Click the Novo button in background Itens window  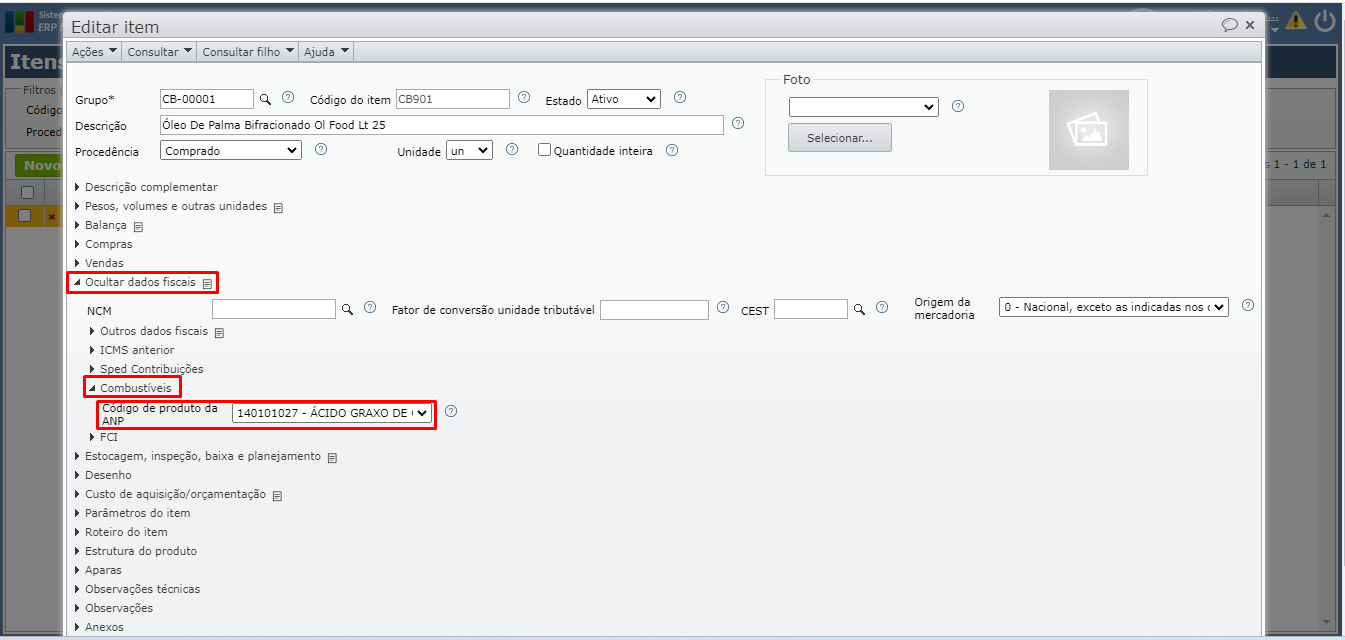pyautogui.click(x=40, y=166)
